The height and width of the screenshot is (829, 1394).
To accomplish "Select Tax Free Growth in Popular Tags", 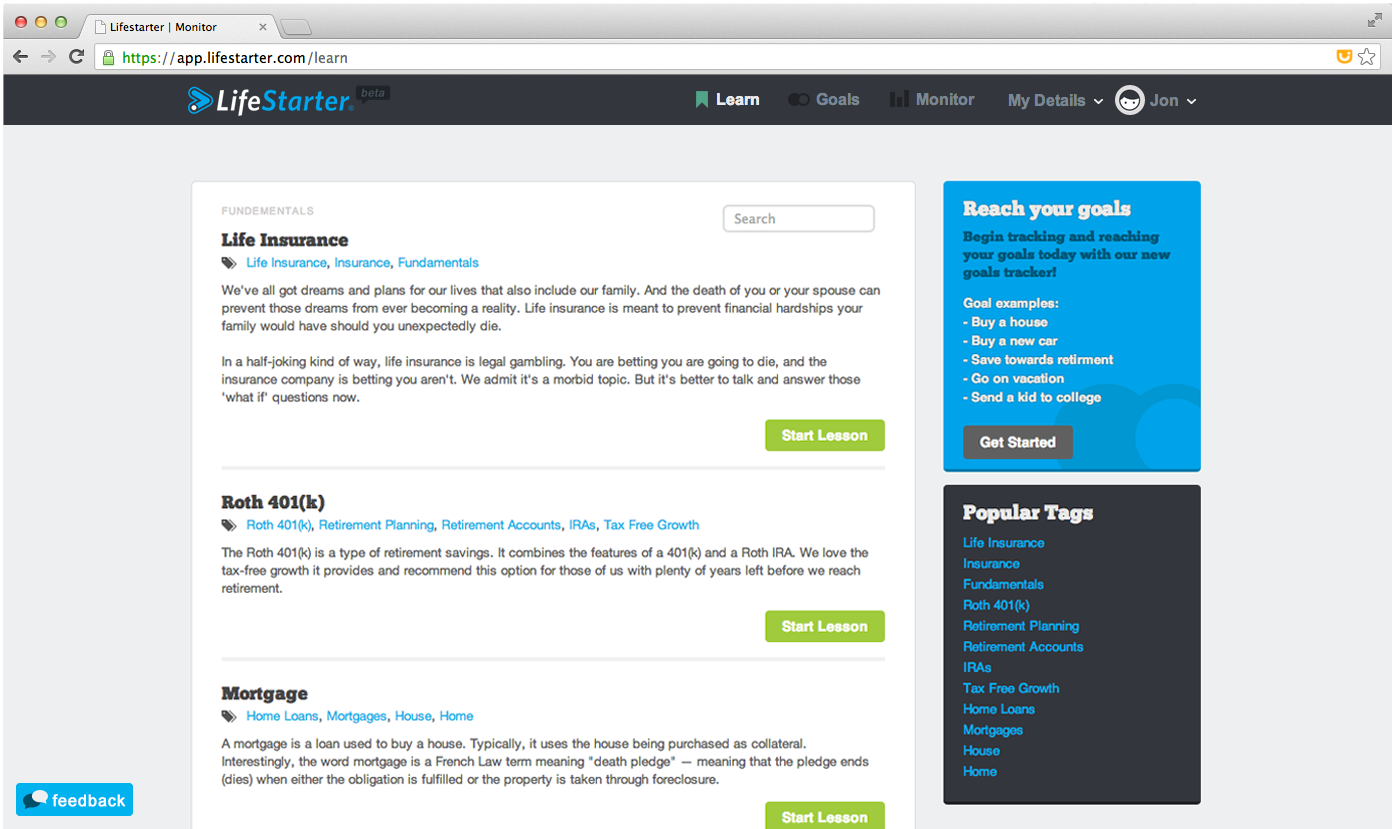I will [x=1011, y=688].
